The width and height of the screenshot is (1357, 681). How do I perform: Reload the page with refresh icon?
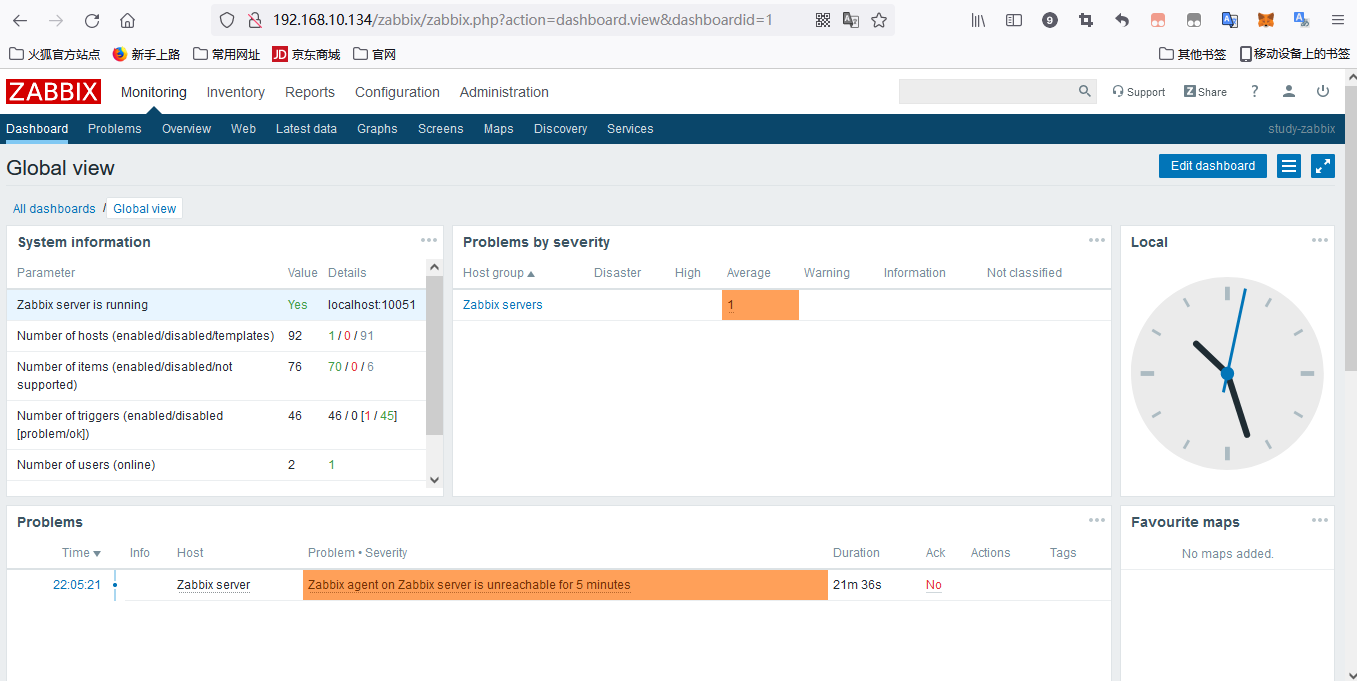coord(92,20)
